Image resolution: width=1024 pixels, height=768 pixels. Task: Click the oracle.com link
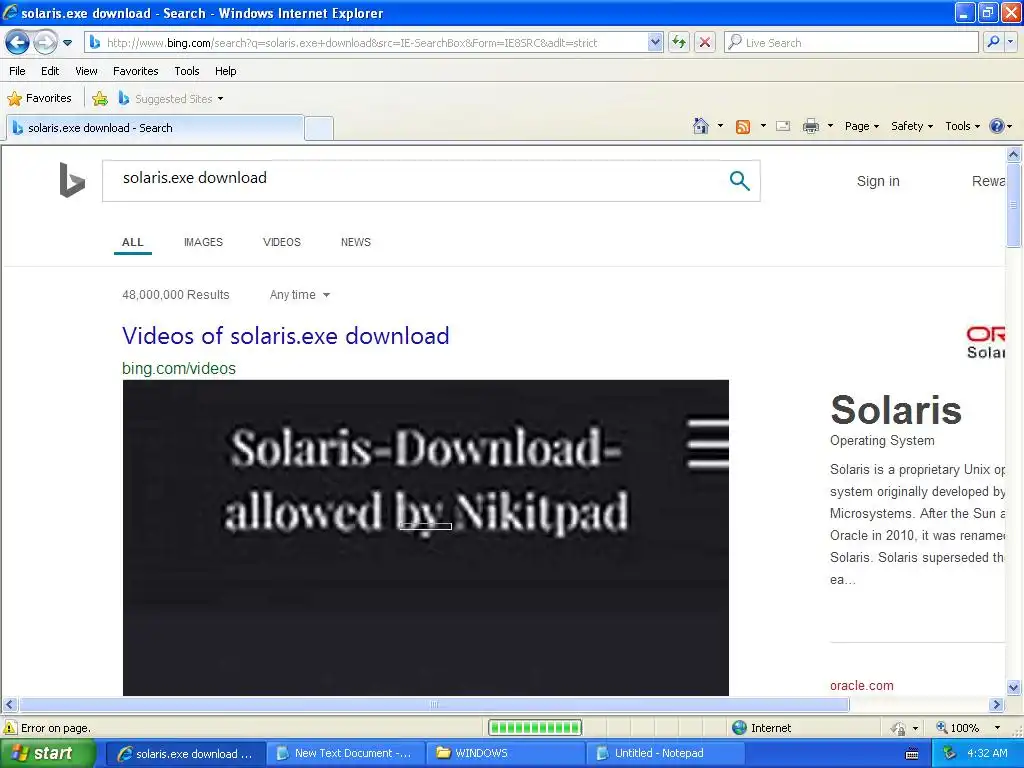coord(861,686)
